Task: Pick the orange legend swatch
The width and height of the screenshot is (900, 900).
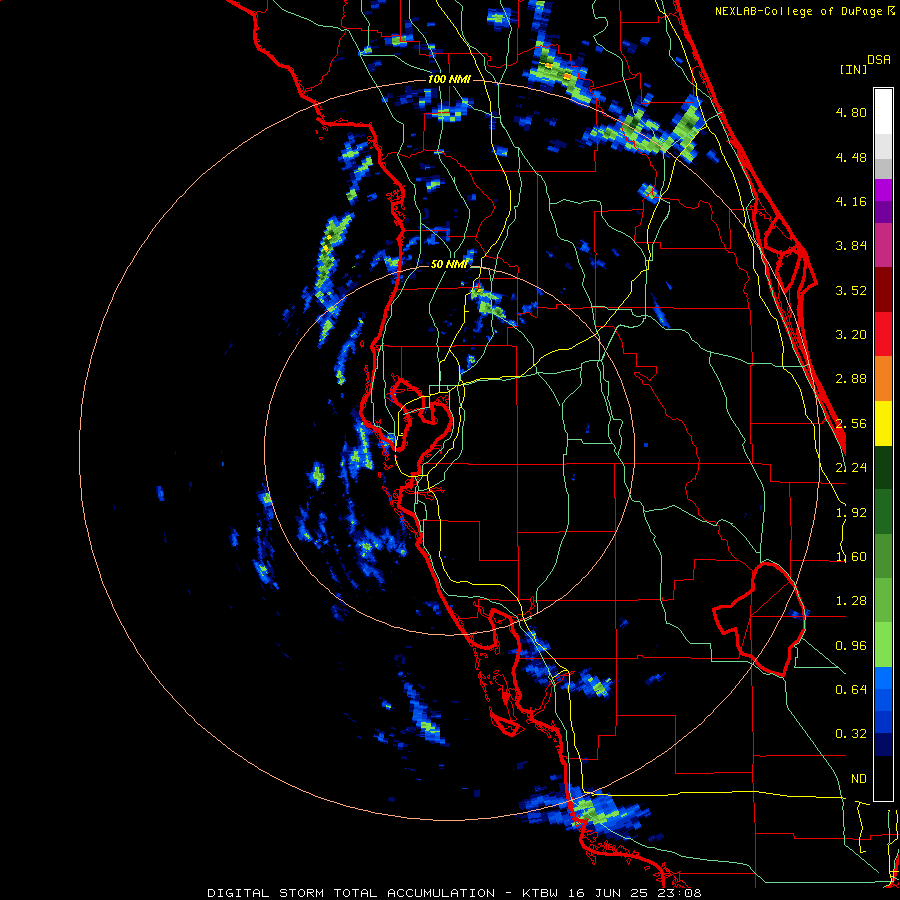Action: pyautogui.click(x=883, y=379)
